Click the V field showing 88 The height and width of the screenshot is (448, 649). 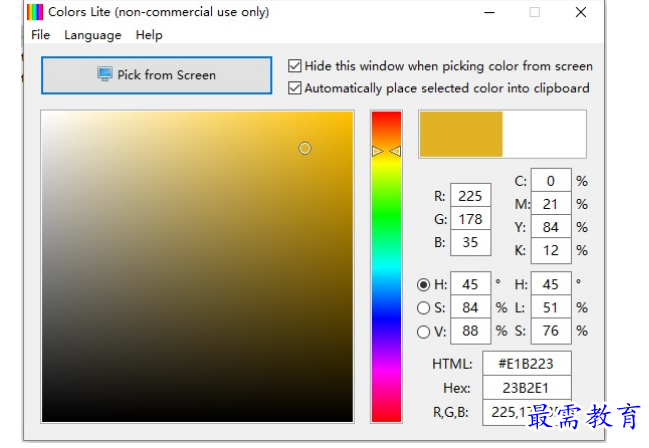pos(470,331)
